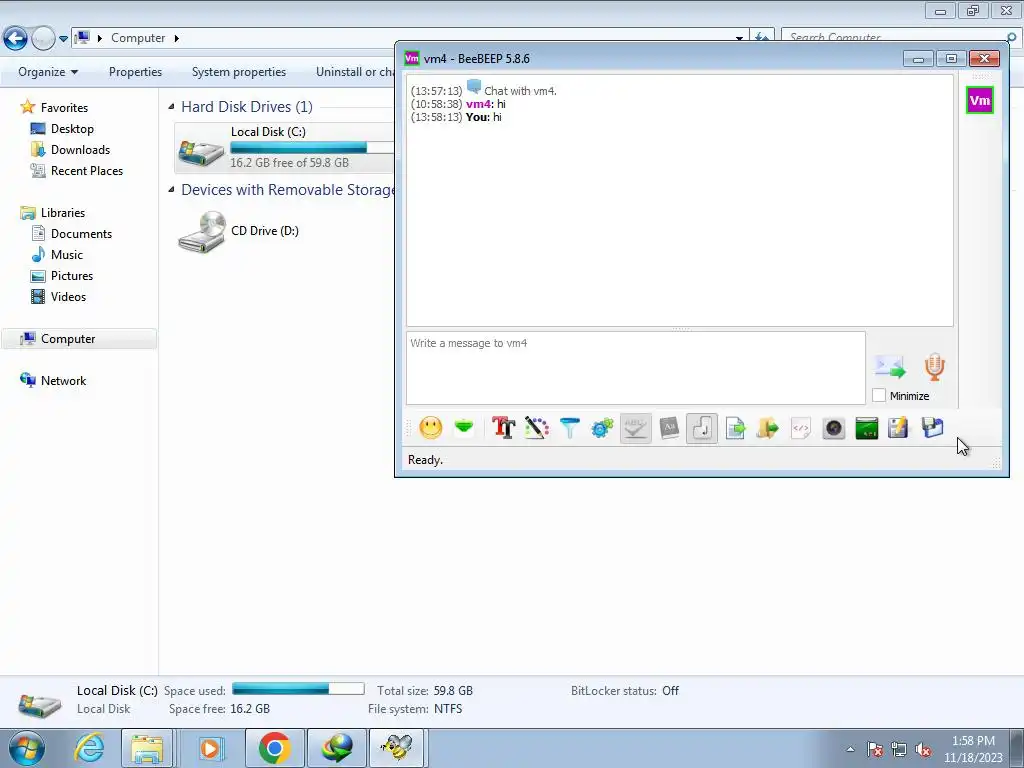This screenshot has height=768, width=1024.
Task: Open chat settings gear icon
Action: pos(602,428)
